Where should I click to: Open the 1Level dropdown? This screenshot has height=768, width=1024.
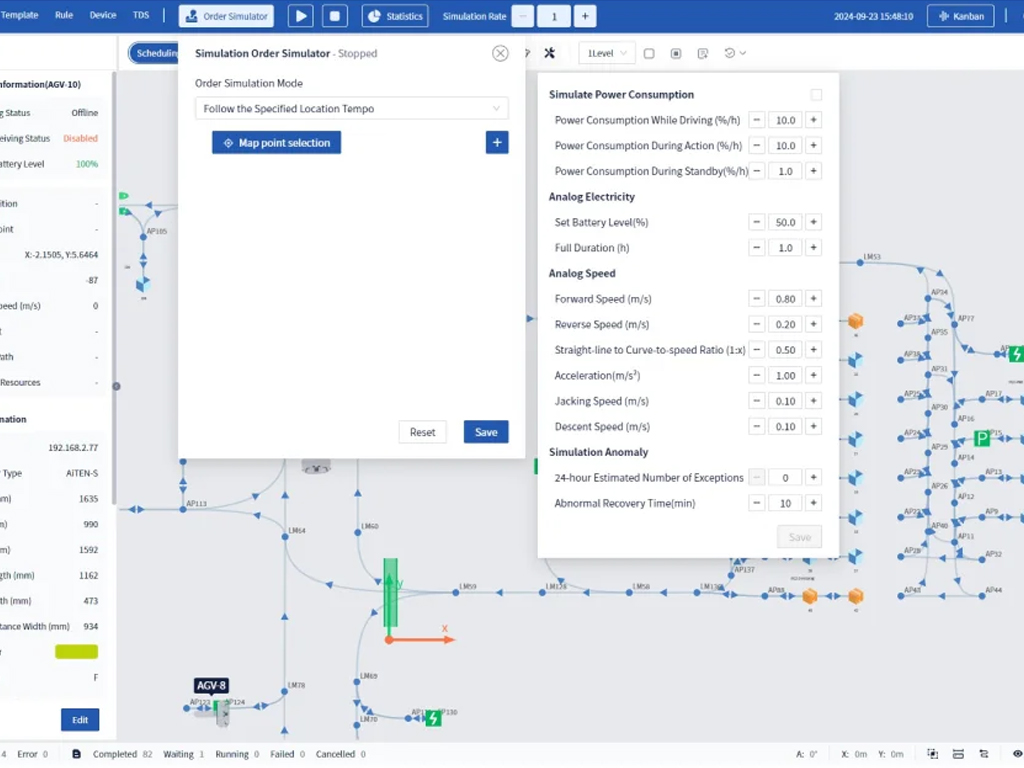pyautogui.click(x=606, y=53)
